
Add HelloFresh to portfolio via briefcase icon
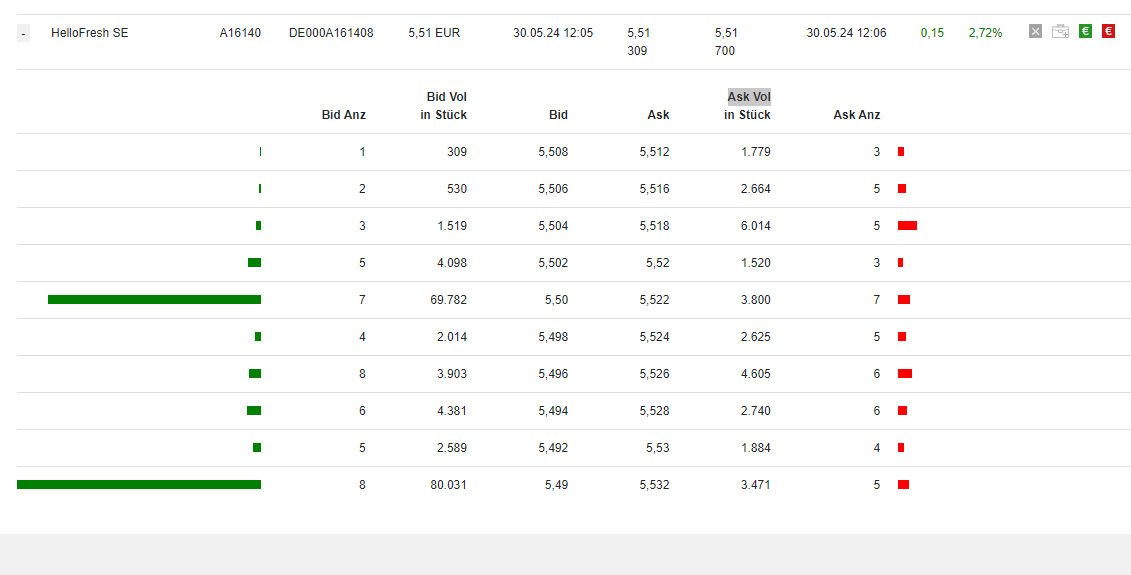click(1060, 32)
